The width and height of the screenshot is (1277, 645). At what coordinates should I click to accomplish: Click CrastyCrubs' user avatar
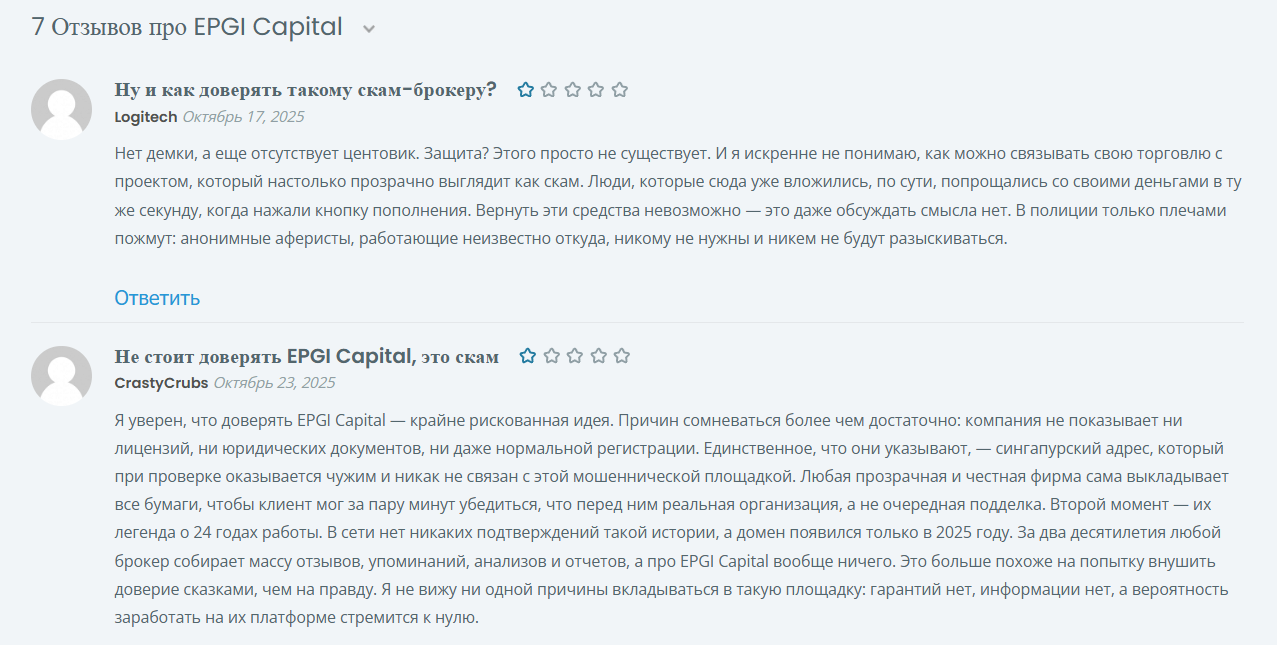click(x=62, y=376)
